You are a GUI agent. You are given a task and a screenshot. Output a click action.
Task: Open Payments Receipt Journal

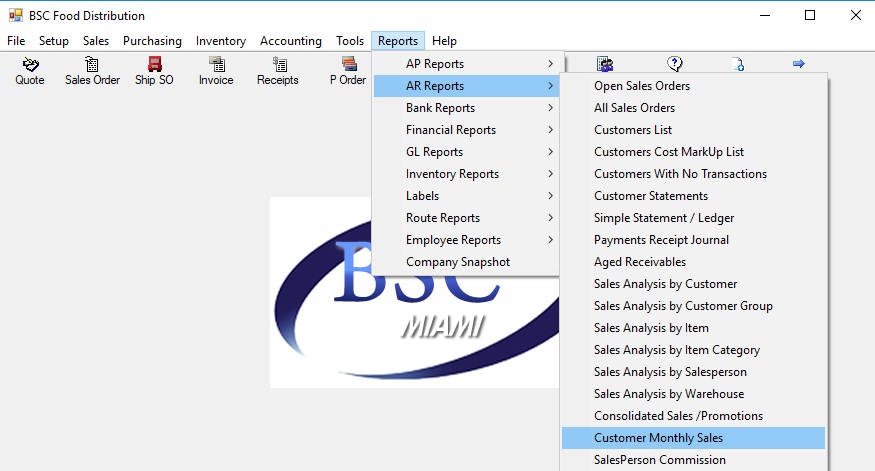click(x=693, y=240)
